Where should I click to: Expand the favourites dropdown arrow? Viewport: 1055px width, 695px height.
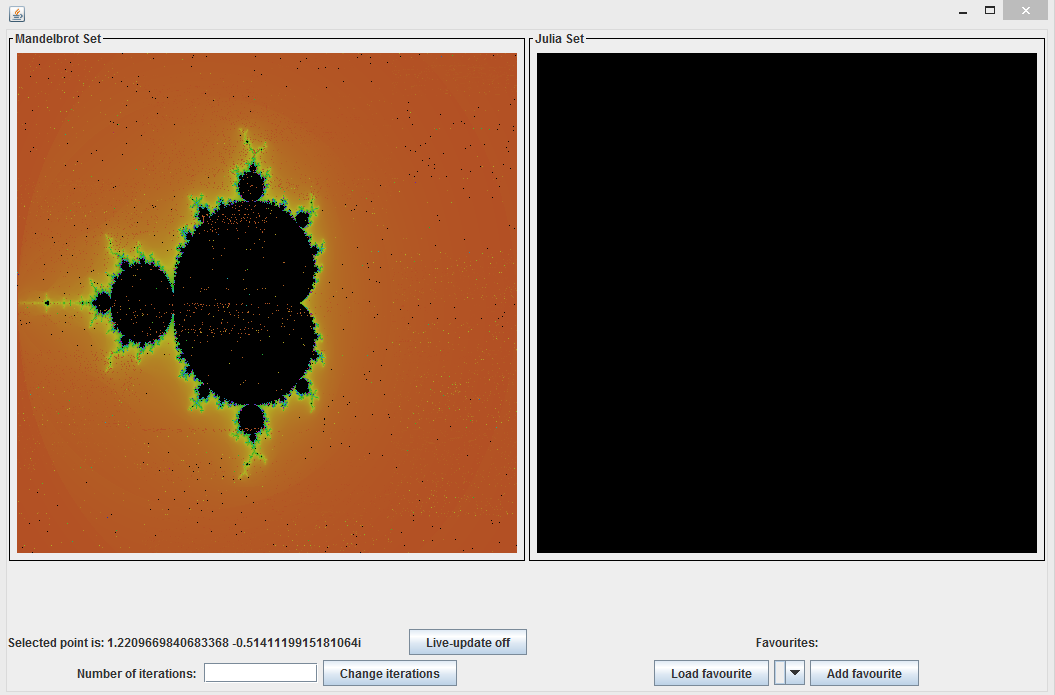[795, 673]
